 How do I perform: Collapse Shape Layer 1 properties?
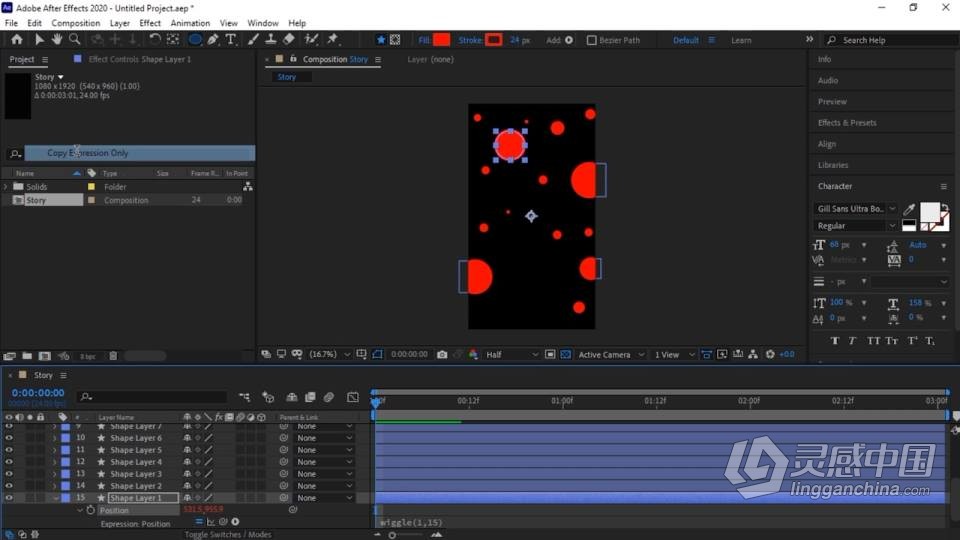[55, 498]
